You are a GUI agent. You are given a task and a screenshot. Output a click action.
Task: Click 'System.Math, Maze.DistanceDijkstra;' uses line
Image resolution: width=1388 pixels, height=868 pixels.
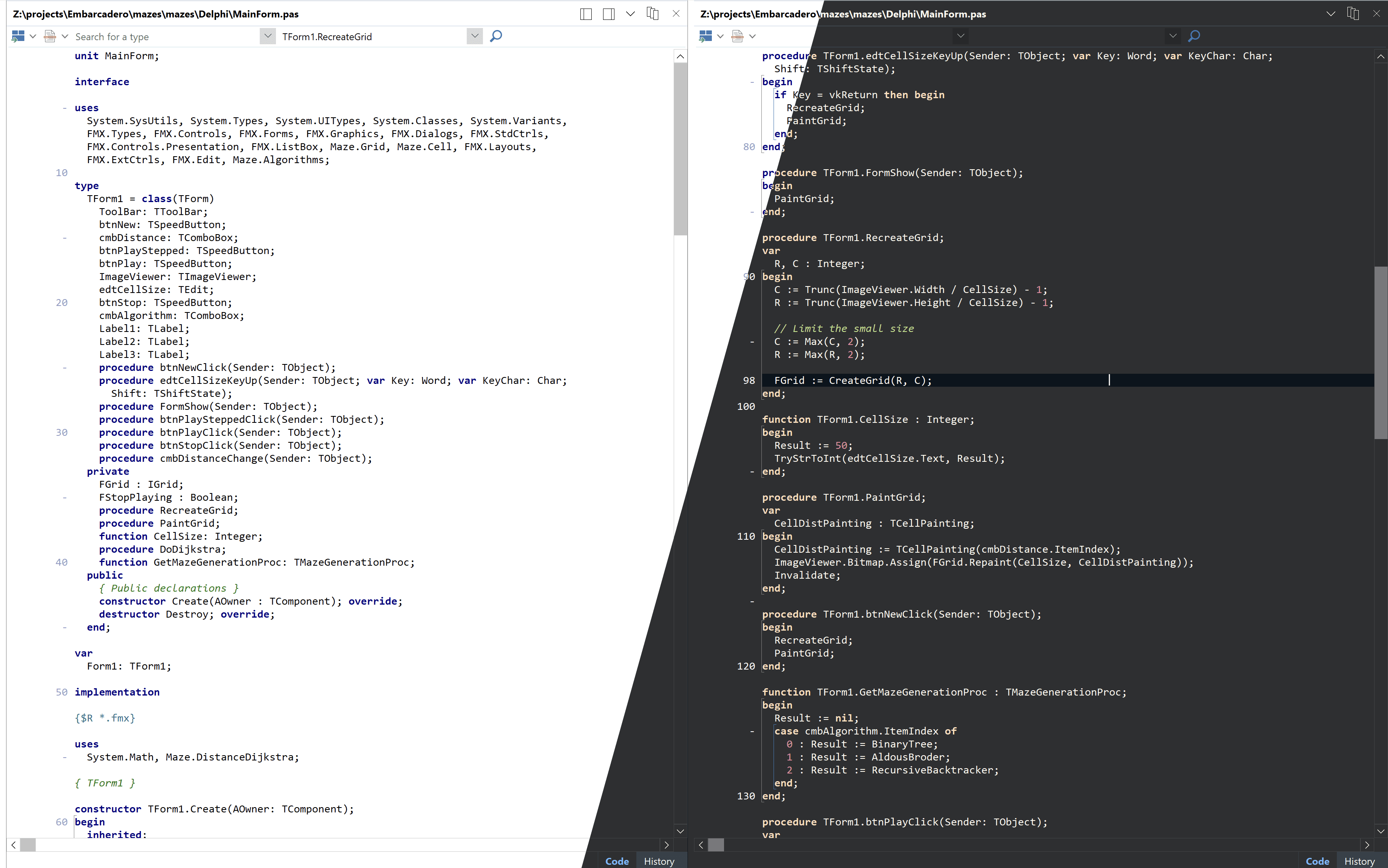click(193, 757)
